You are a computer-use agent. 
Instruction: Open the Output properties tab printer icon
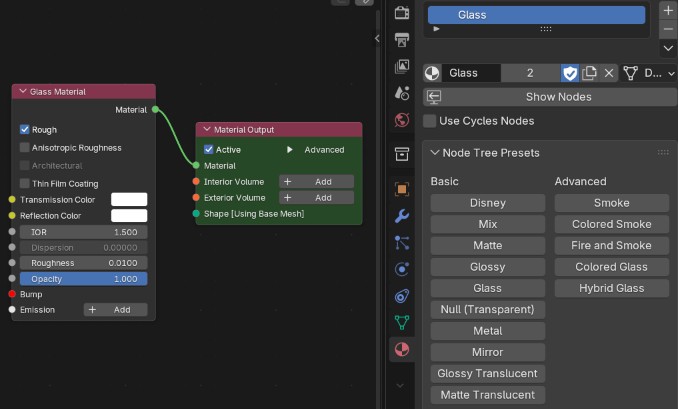pyautogui.click(x=402, y=40)
